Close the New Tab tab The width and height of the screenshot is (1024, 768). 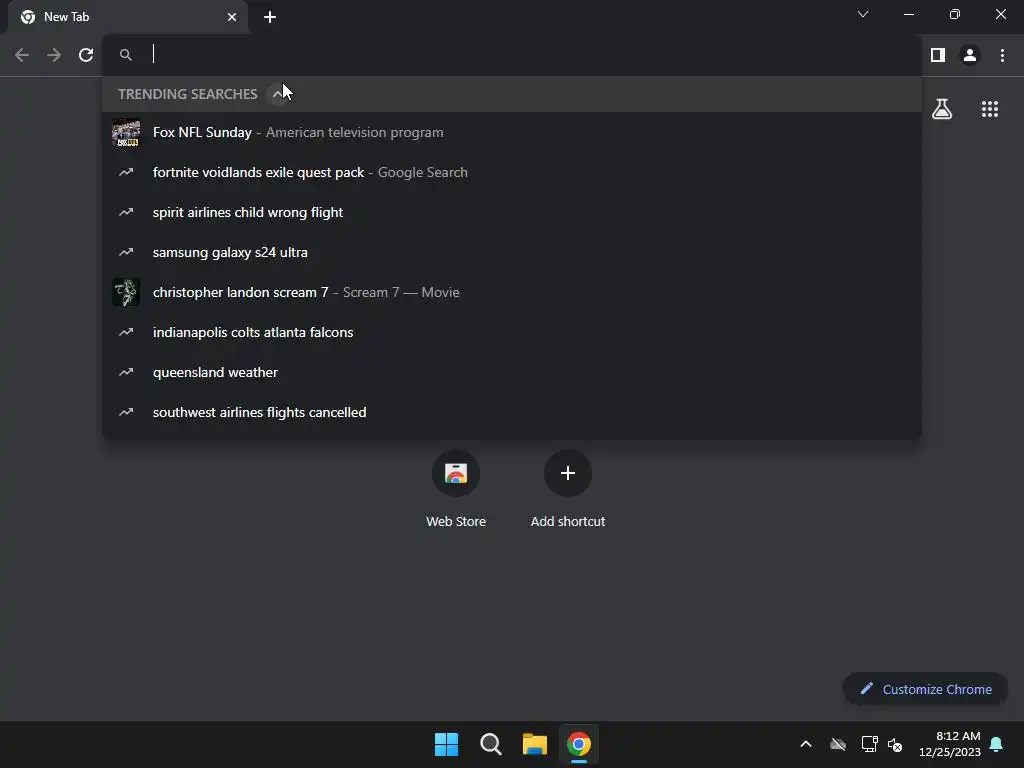(232, 17)
